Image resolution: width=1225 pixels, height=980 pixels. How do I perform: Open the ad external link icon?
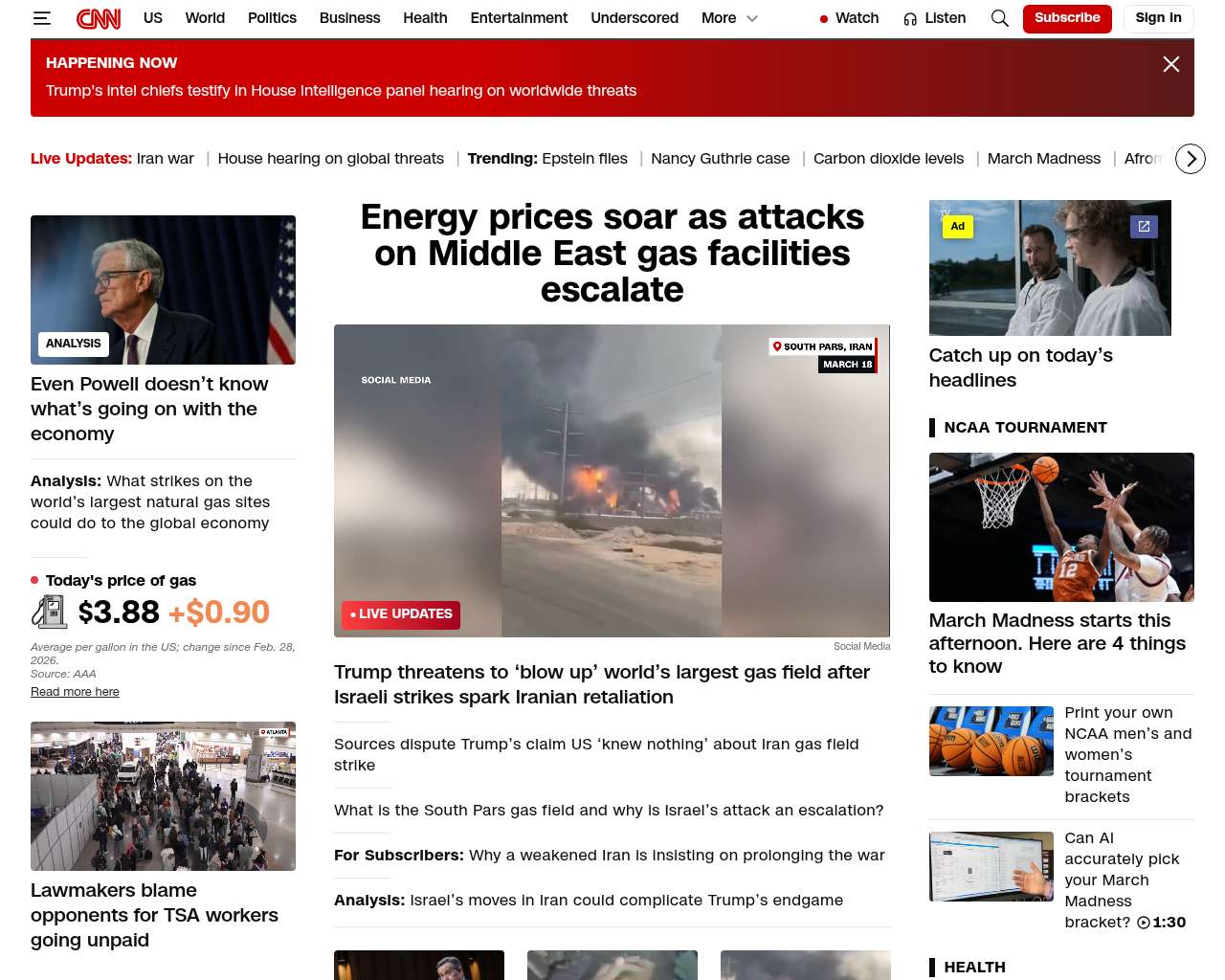pos(1144,227)
